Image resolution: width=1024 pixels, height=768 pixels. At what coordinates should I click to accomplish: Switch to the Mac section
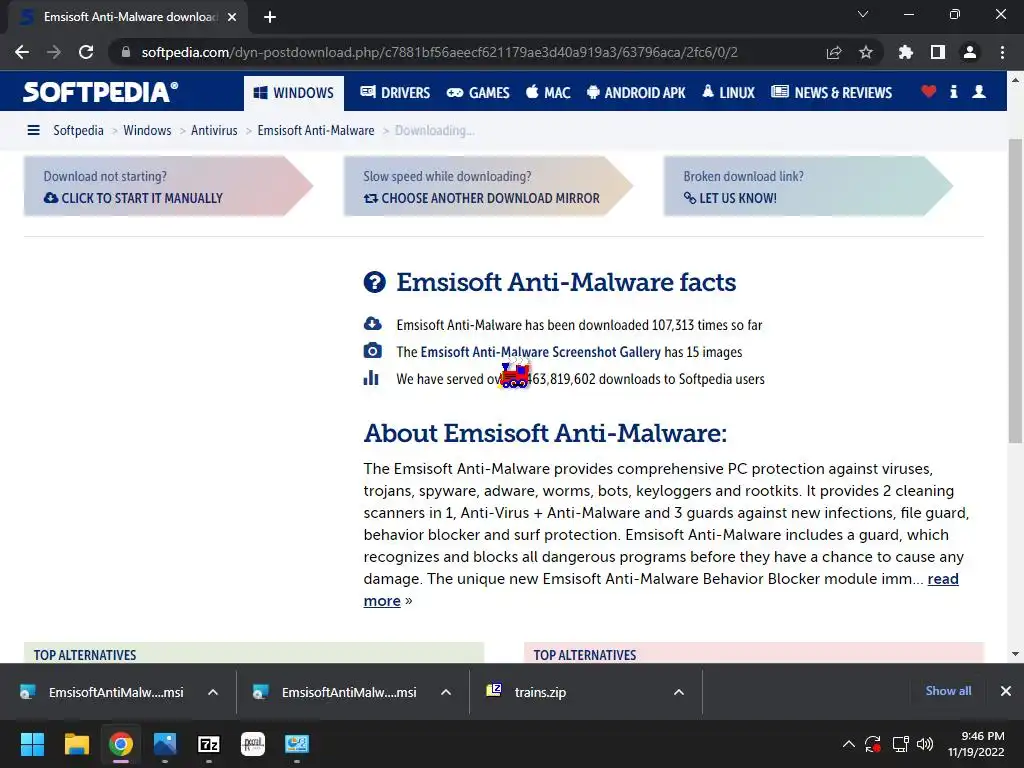point(548,93)
